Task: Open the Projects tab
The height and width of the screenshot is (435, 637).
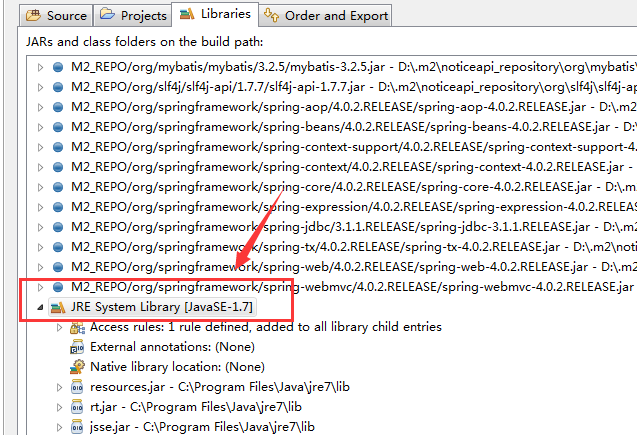Action: 133,15
